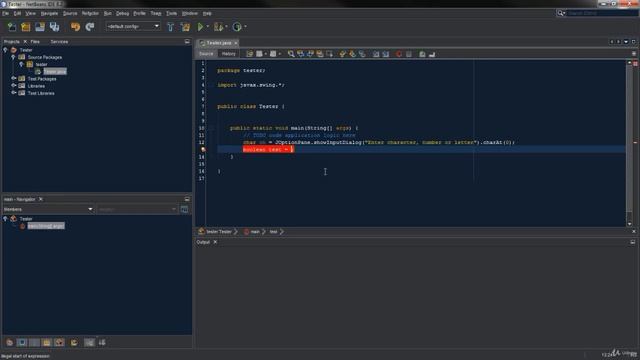640x360 pixels.
Task: Toggle Bookmark in editor toolbar
Action: pos(362,54)
